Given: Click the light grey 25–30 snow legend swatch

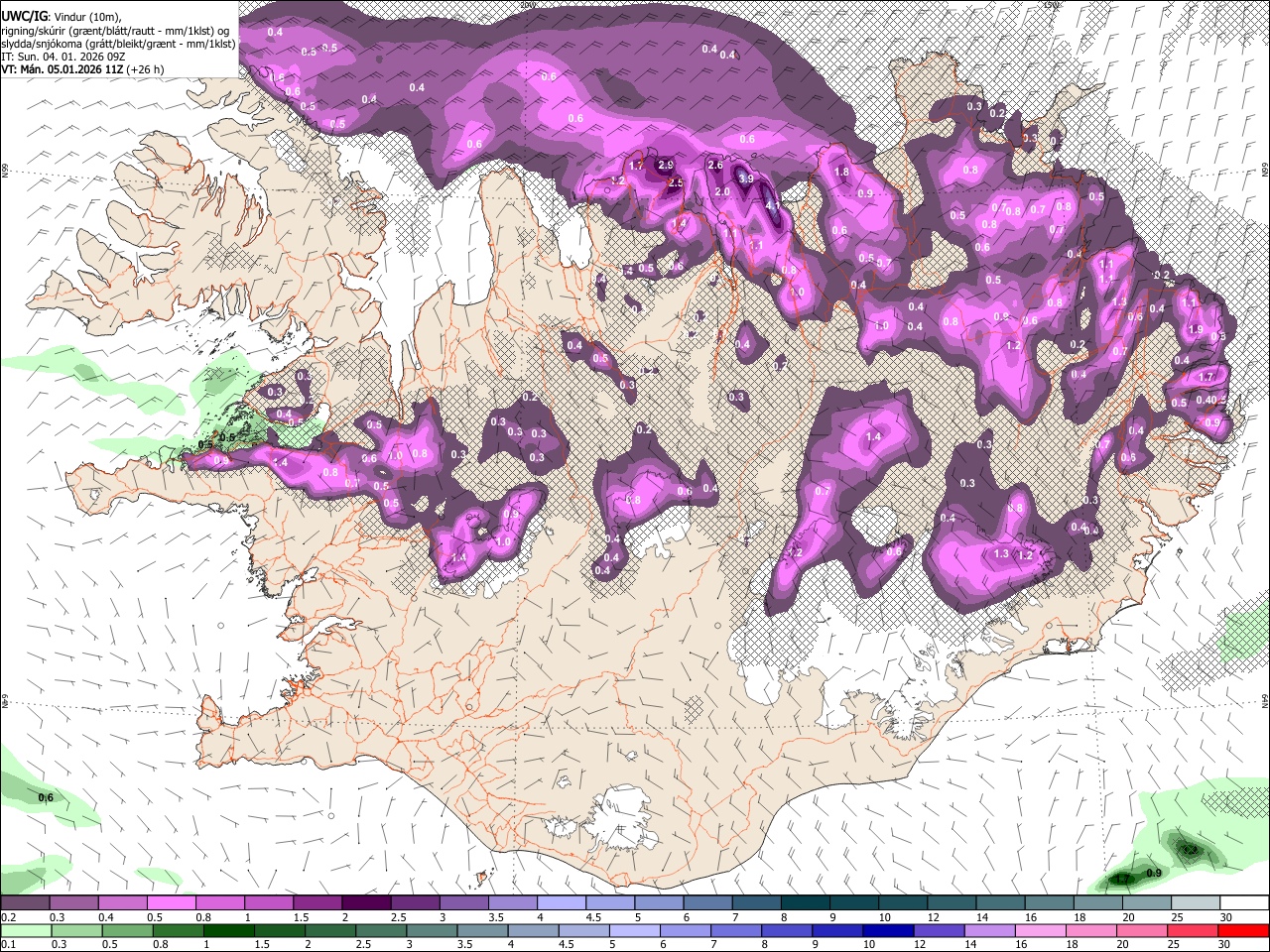Looking at the screenshot, I should [1196, 903].
